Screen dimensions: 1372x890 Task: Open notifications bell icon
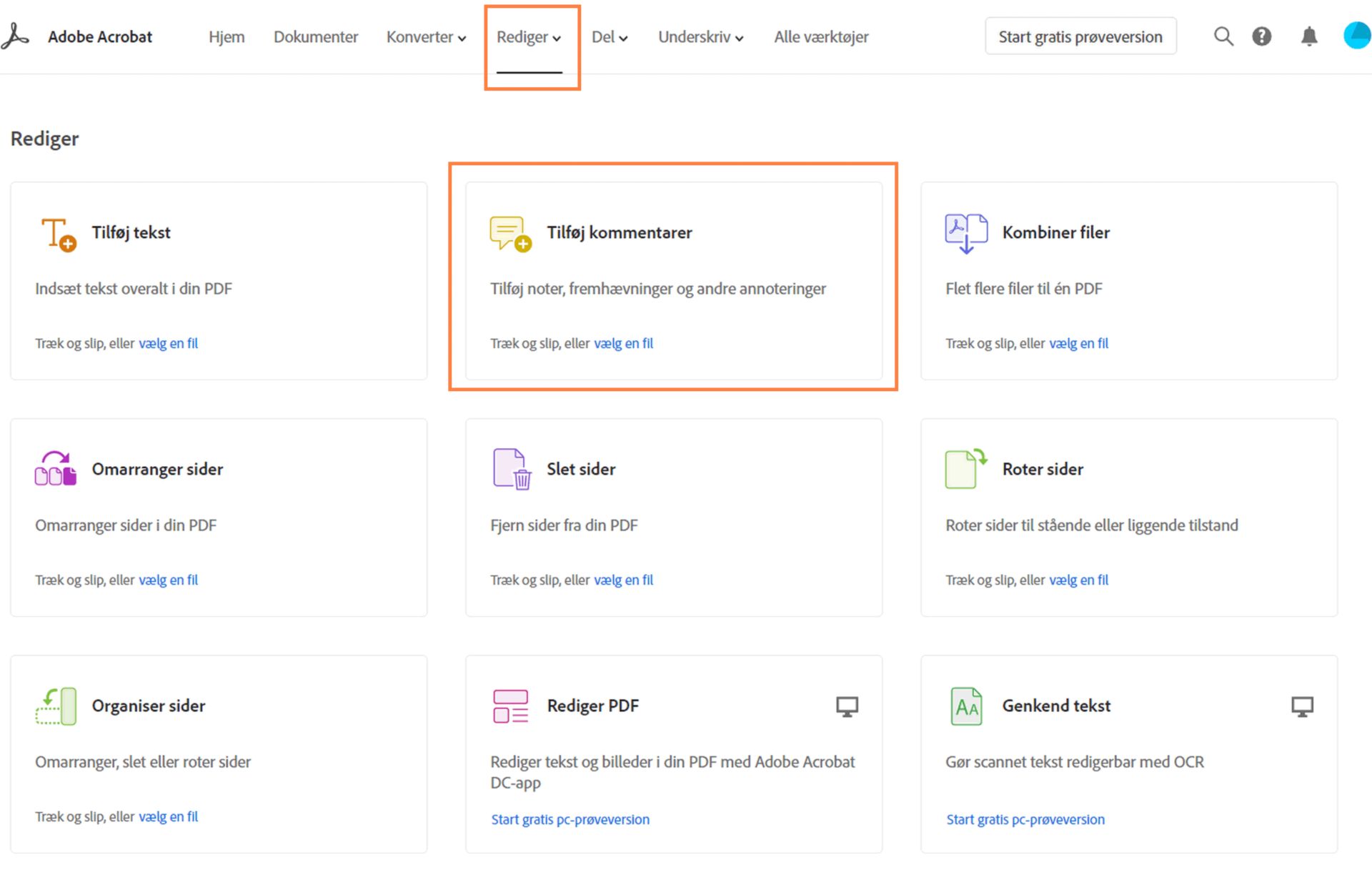tap(1308, 36)
